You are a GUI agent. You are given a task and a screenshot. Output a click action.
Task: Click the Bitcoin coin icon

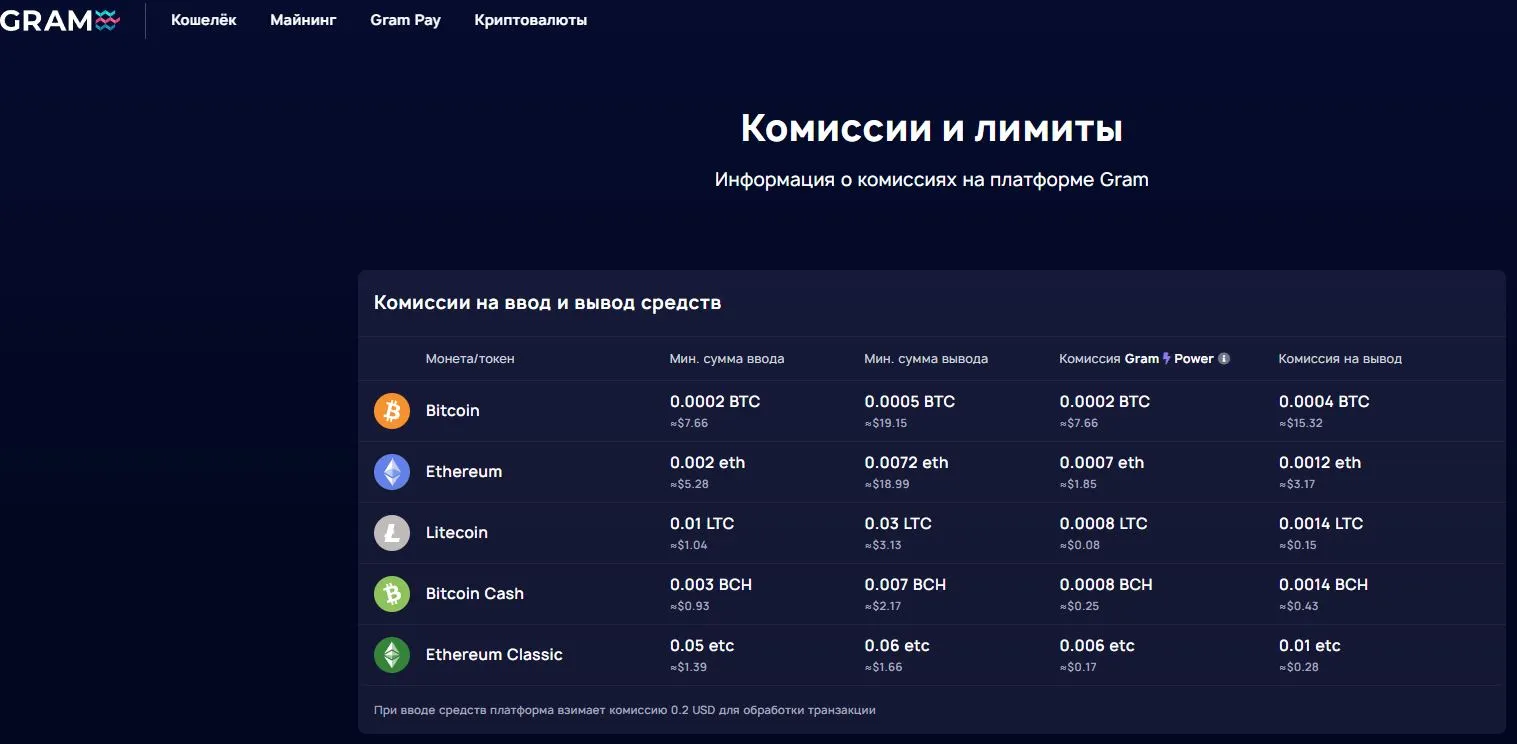[392, 411]
